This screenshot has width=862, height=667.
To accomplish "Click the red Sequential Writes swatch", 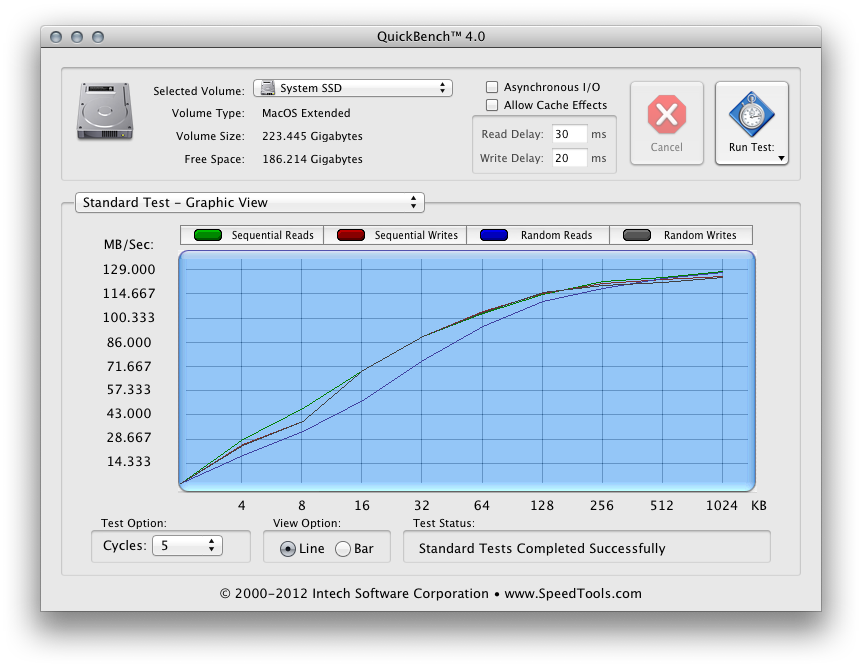I will pos(351,235).
